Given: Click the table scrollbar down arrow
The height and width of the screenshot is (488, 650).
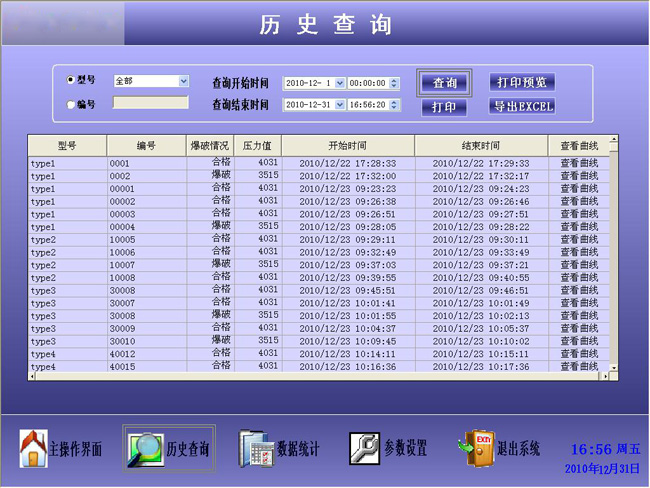Looking at the screenshot, I should point(614,369).
